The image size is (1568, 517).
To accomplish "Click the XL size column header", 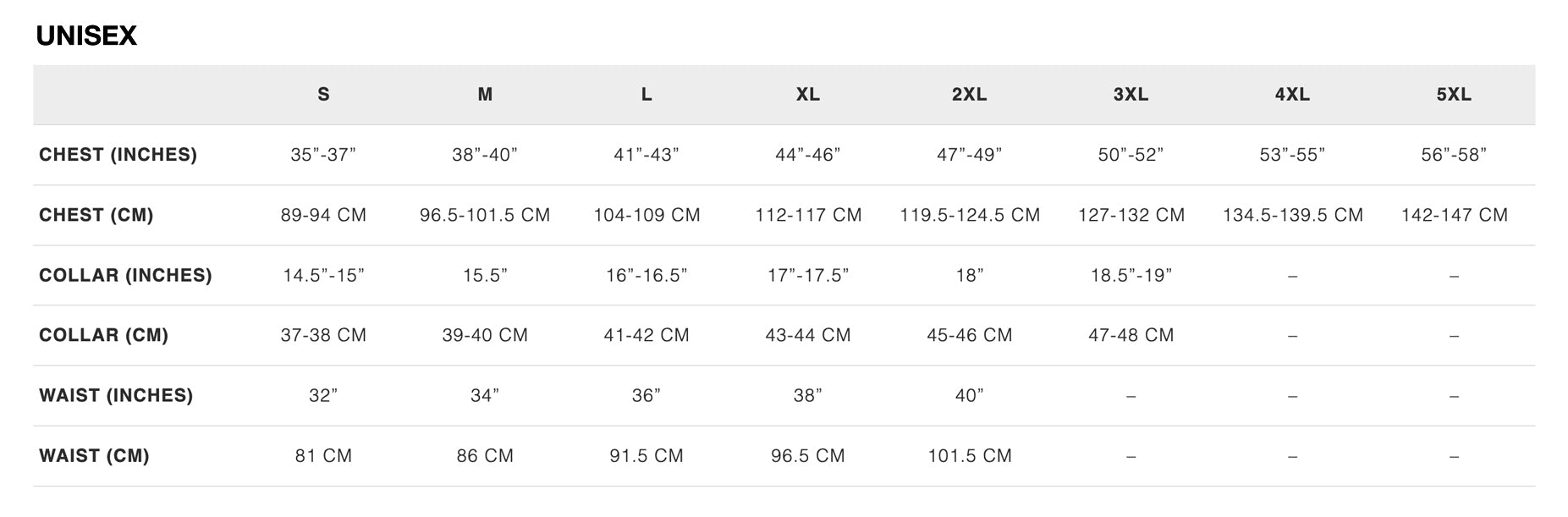I will click(x=808, y=95).
